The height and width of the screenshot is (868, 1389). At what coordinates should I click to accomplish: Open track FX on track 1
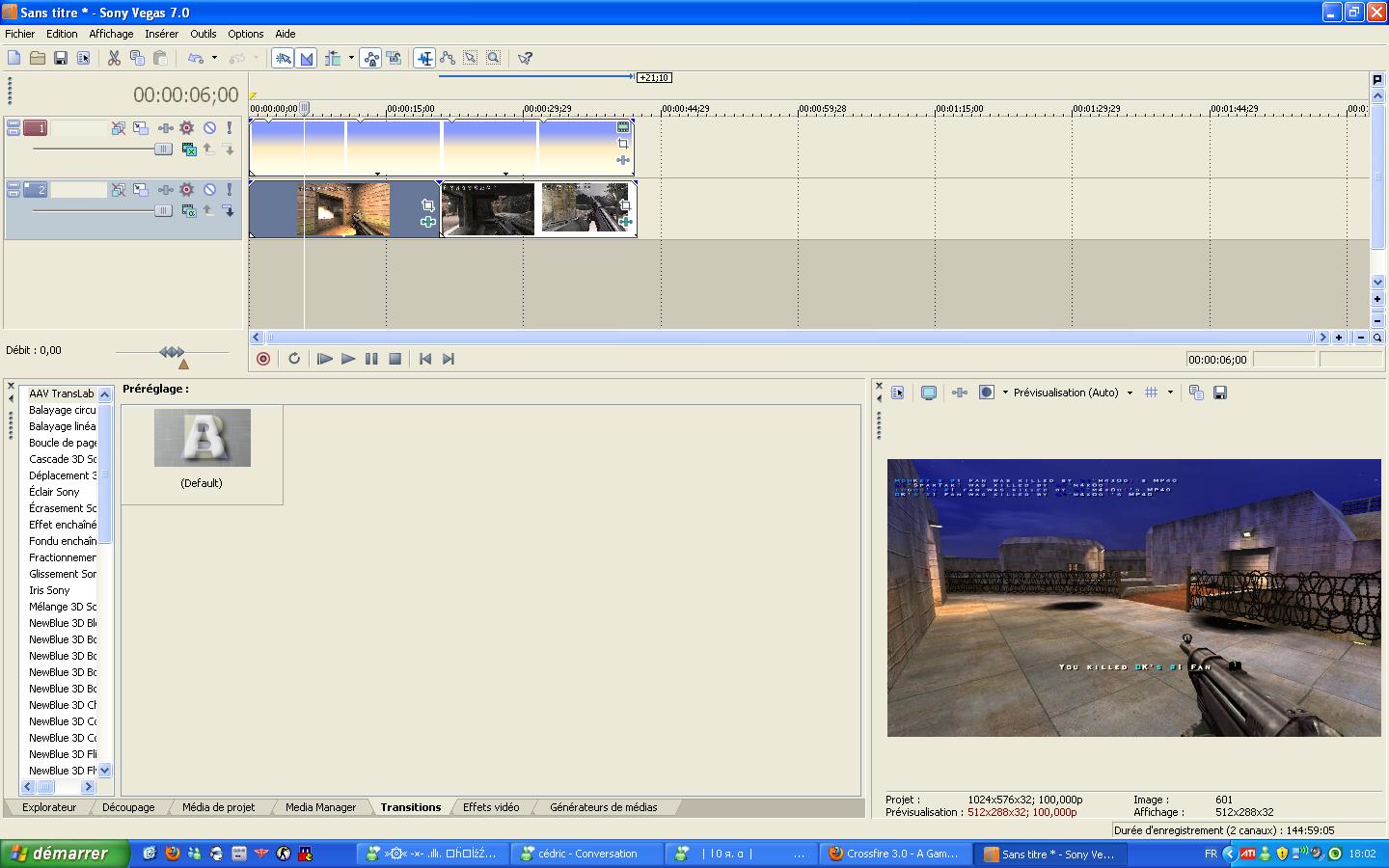tap(166, 127)
